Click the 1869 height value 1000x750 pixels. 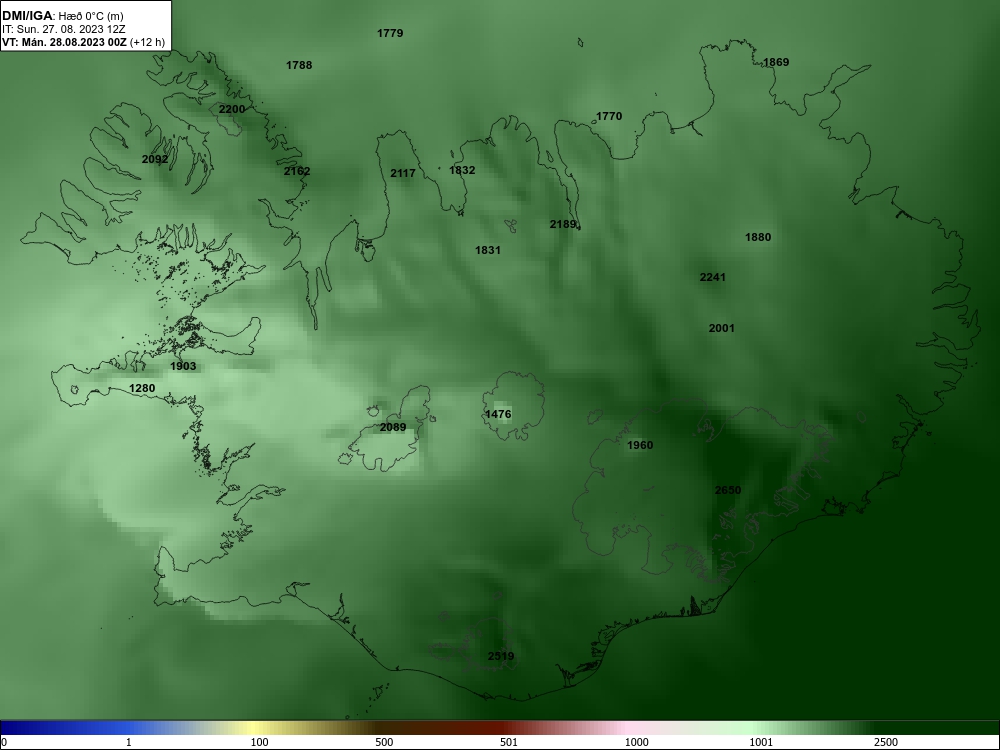point(776,62)
